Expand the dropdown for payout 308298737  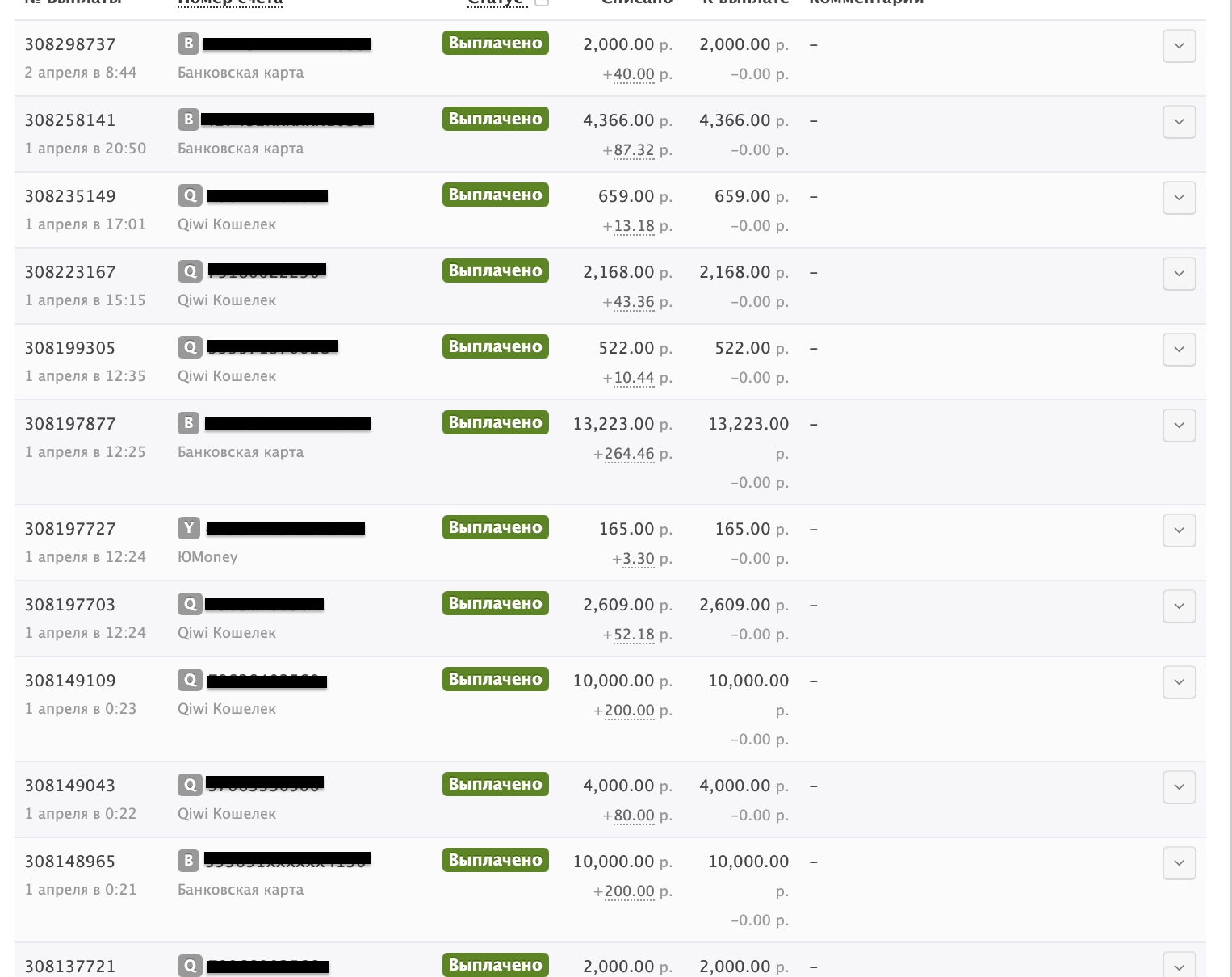tap(1179, 46)
